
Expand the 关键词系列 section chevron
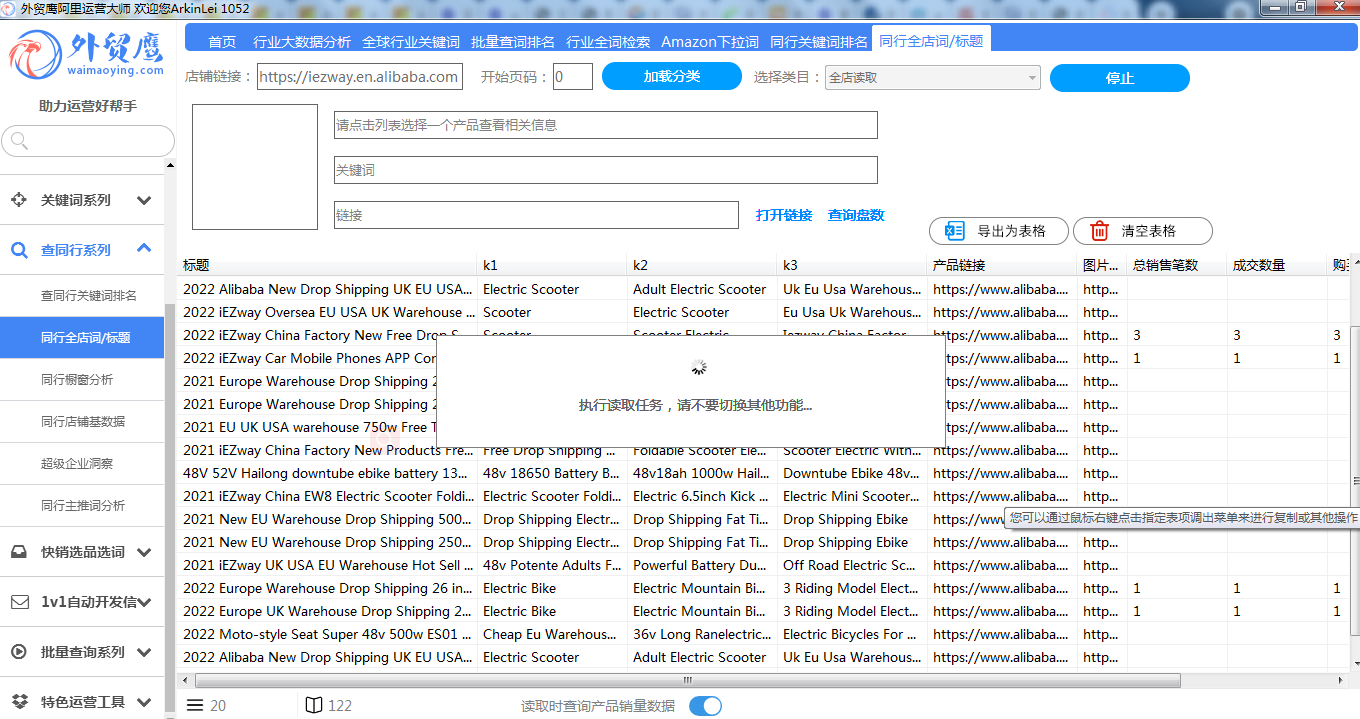click(144, 200)
